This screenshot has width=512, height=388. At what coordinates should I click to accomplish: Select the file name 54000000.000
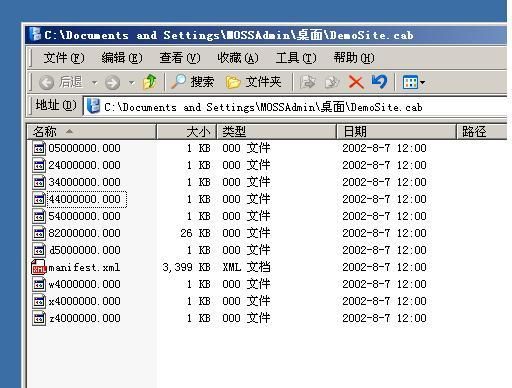85,216
